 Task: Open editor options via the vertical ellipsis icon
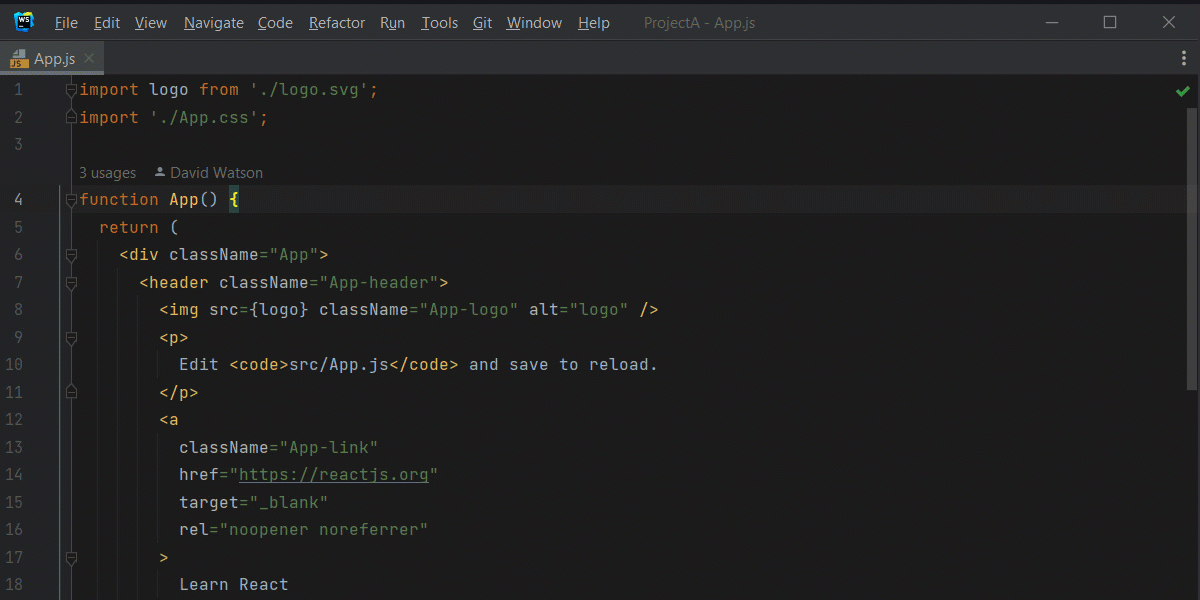coord(1184,58)
